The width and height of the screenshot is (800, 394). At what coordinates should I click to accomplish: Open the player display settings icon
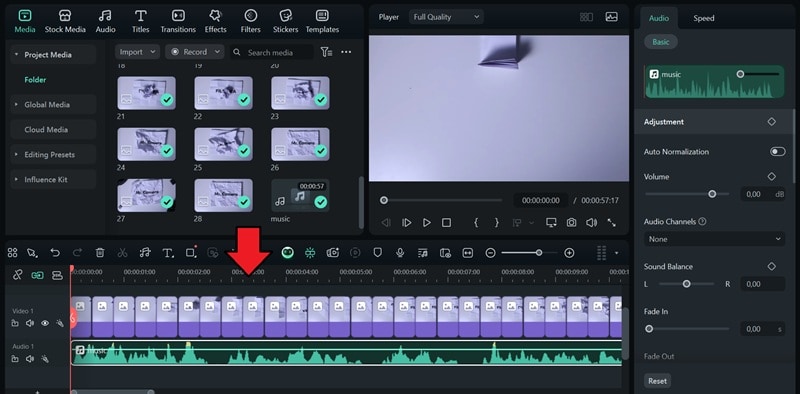pos(551,223)
